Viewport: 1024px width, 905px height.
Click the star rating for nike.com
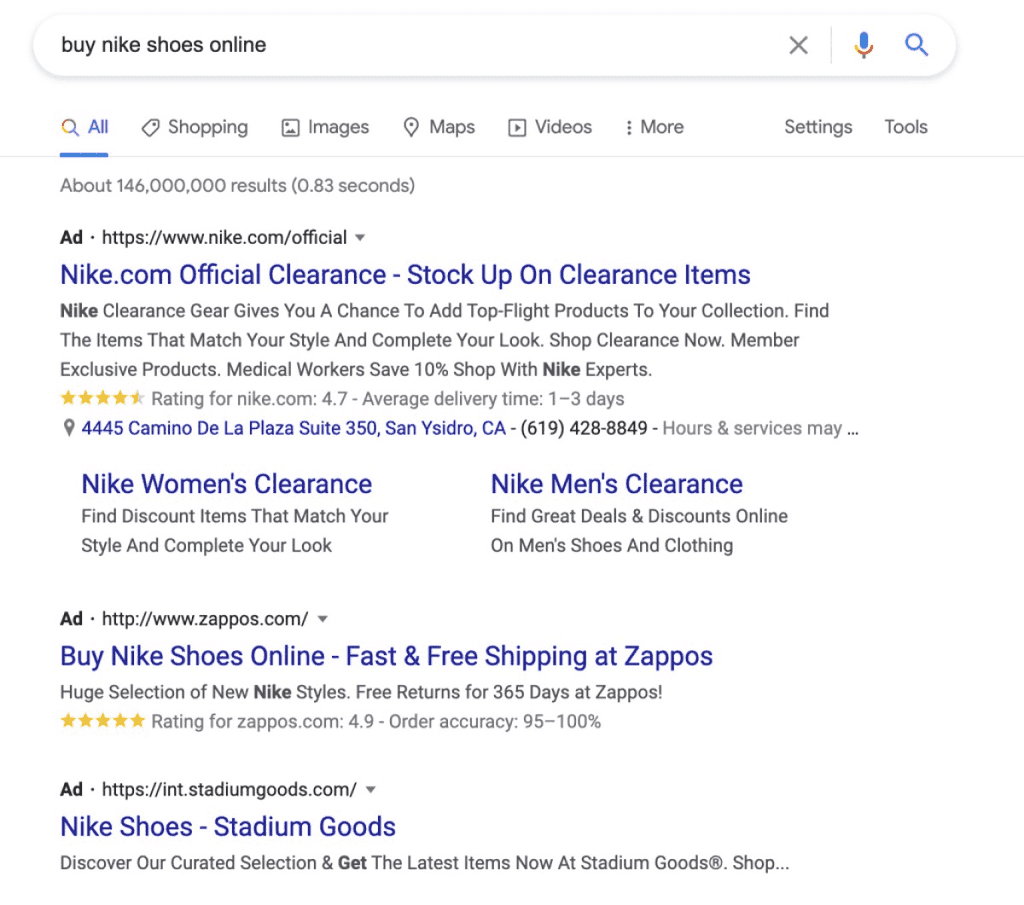[102, 398]
